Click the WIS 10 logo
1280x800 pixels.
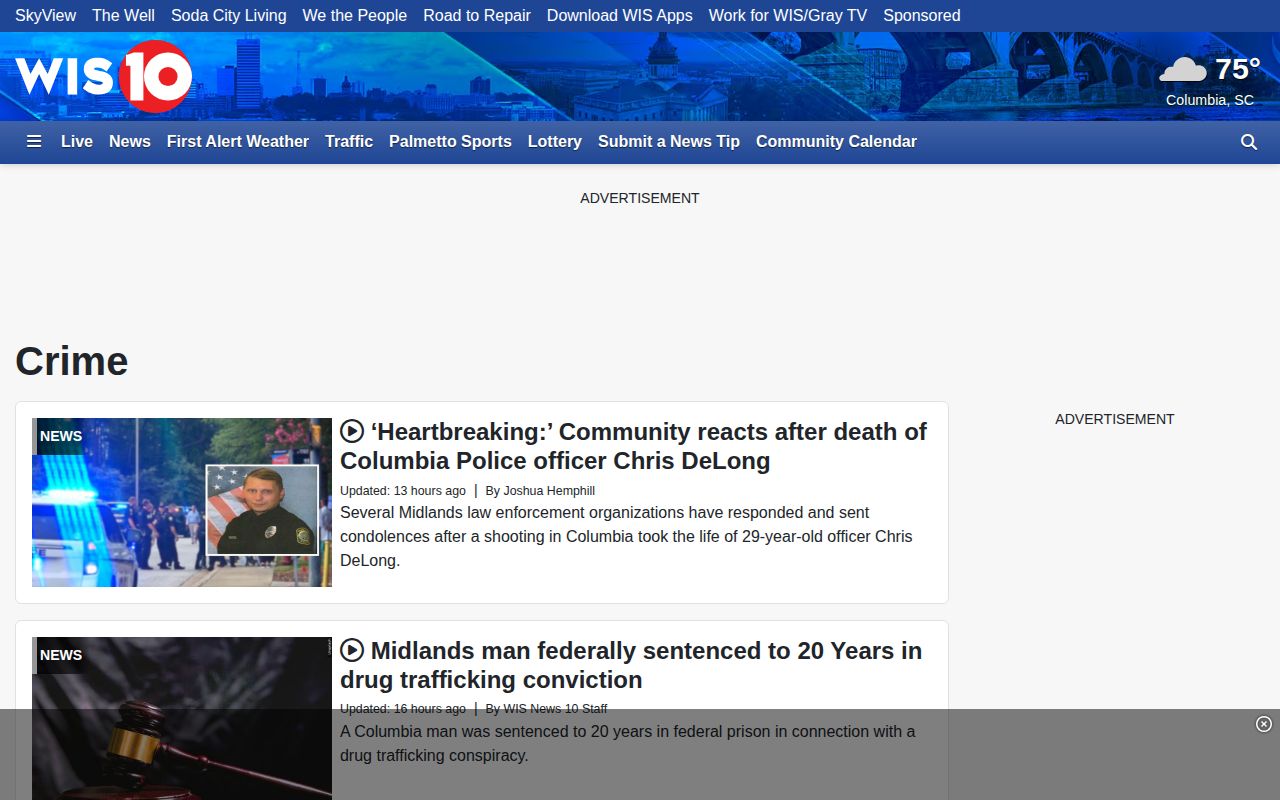(103, 76)
